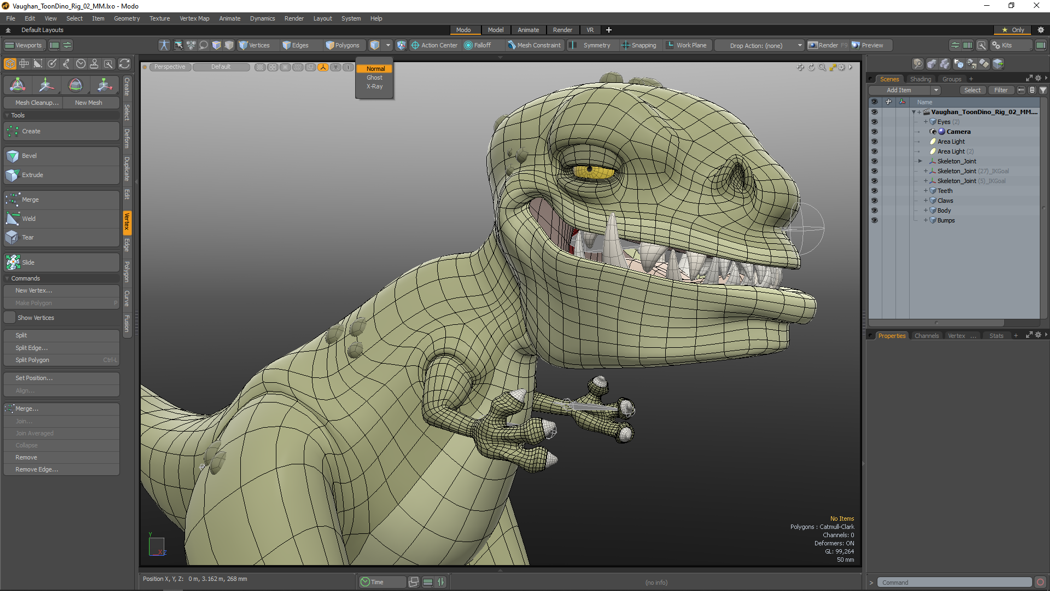Enable the Snapping tool

tap(639, 45)
